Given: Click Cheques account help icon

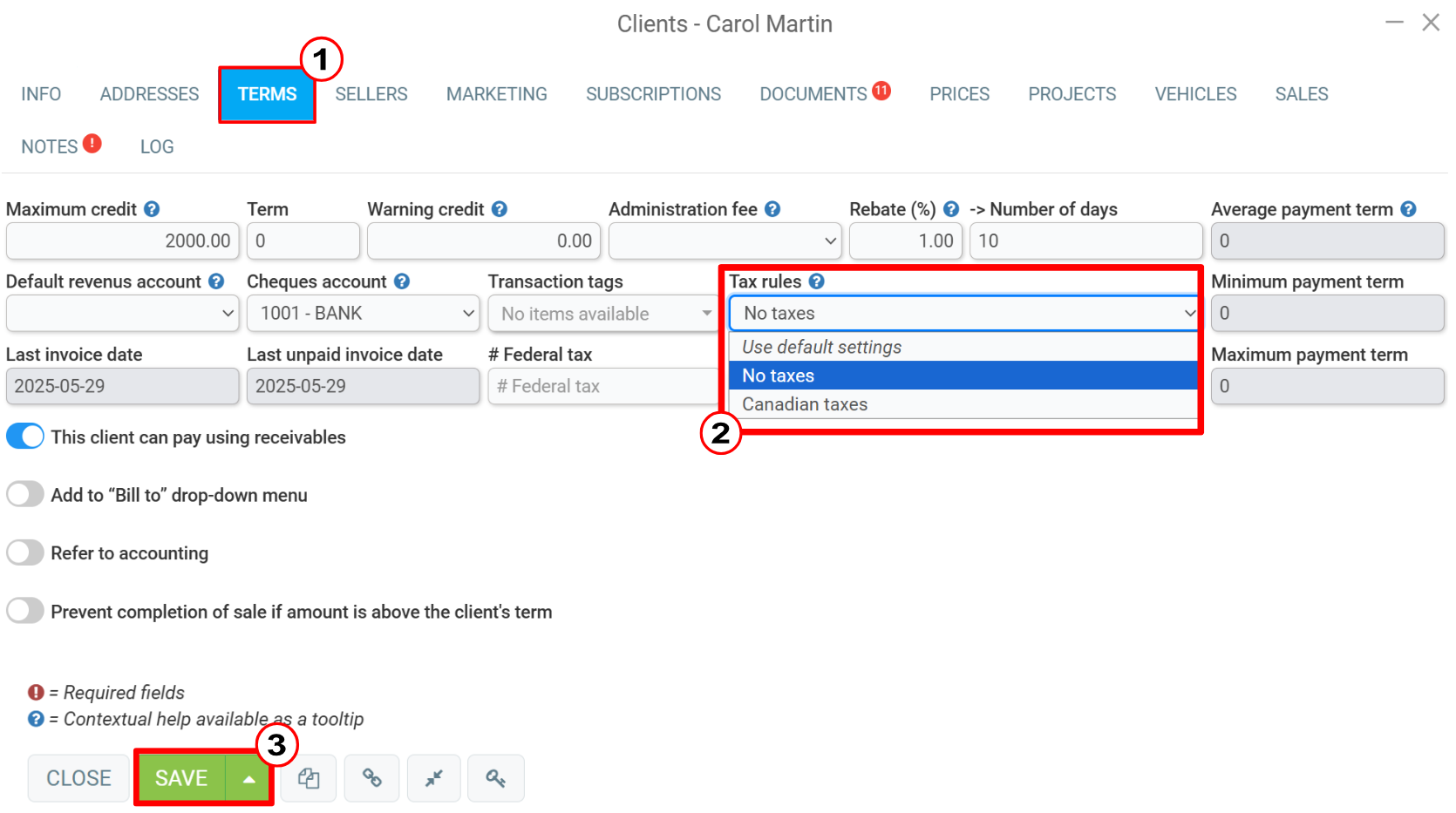Looking at the screenshot, I should (x=402, y=281).
